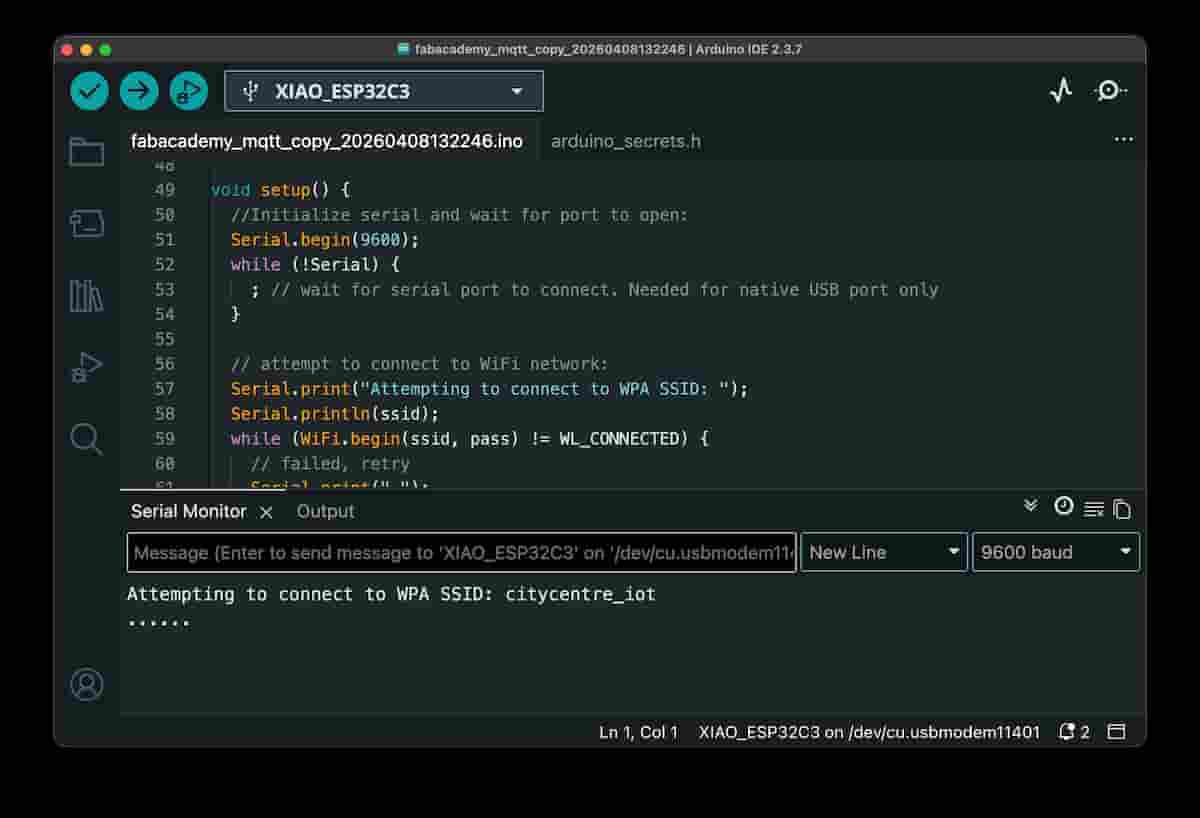Screen dimensions: 1200x818
Task: Click the WiFi.begin(ssid, pass) code line
Action: click(x=470, y=439)
